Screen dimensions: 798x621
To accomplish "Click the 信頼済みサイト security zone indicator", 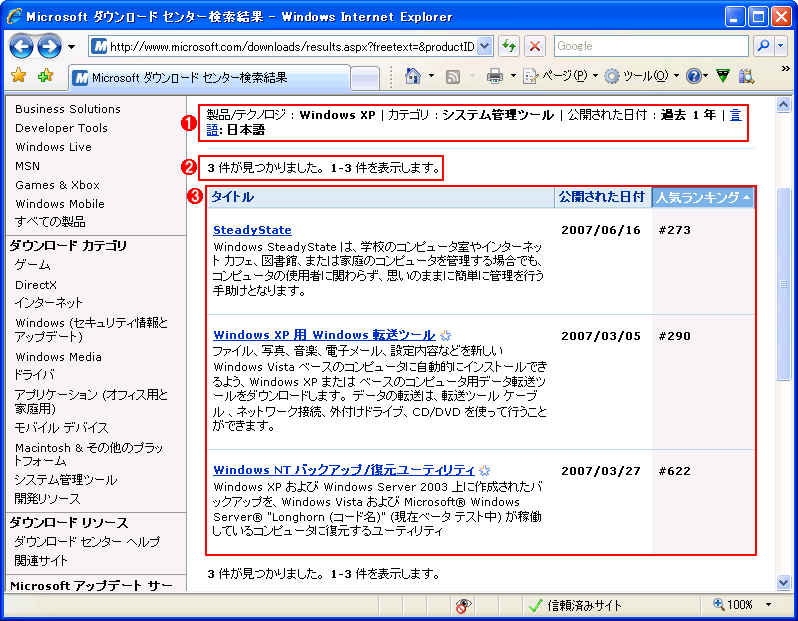I will (576, 605).
